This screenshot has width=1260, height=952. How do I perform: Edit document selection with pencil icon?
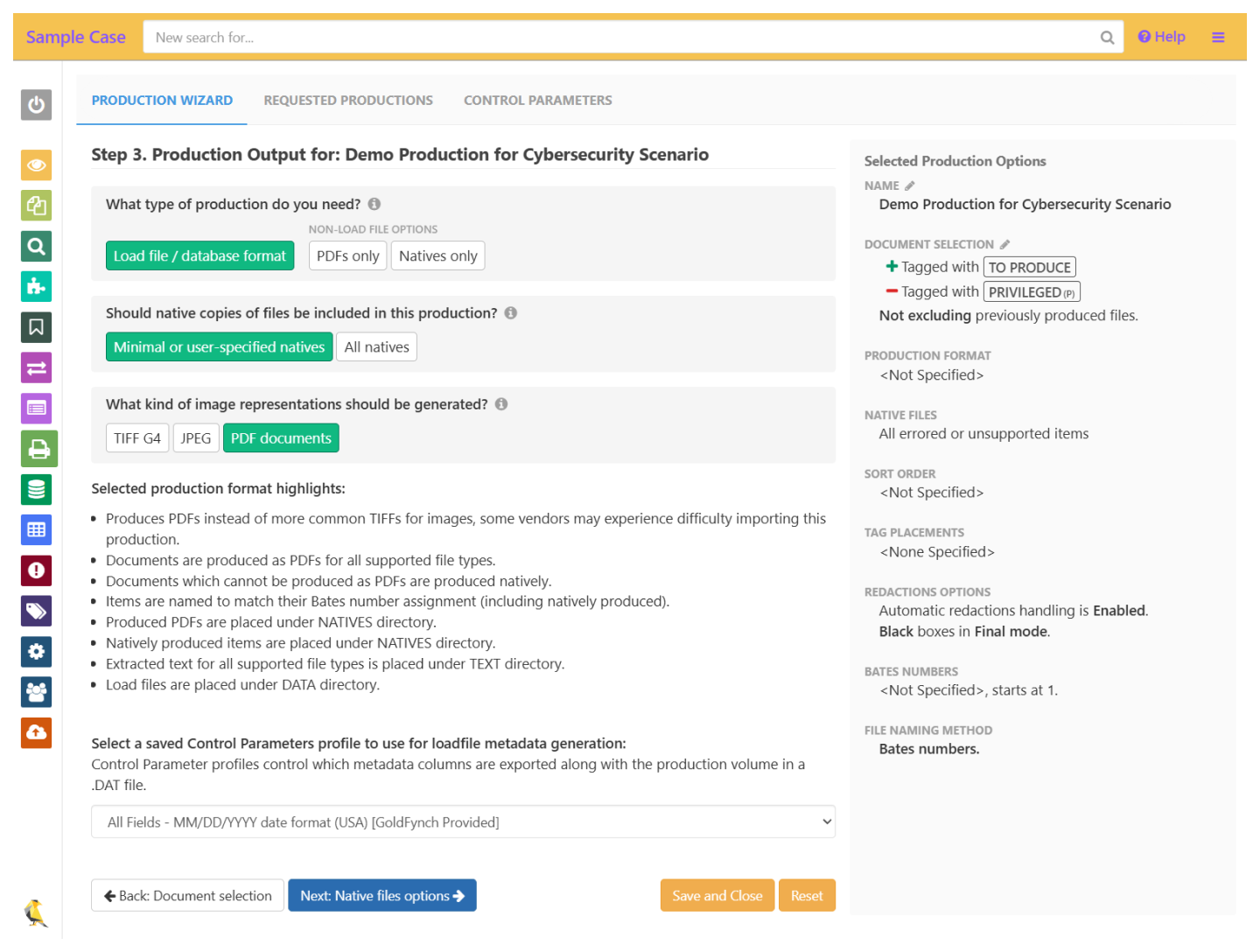coord(1004,244)
